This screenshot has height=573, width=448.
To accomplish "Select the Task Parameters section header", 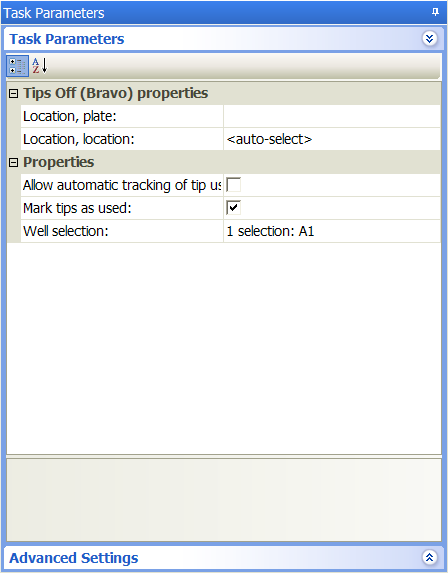I will pos(67,39).
